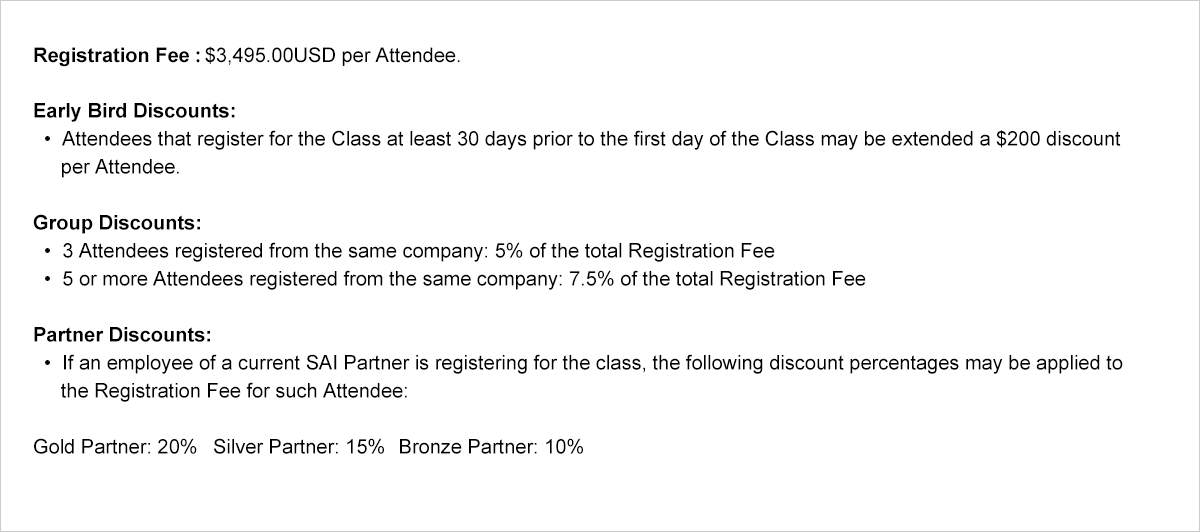Click the $200 discount text
This screenshot has width=1200, height=532.
pos(1058,139)
